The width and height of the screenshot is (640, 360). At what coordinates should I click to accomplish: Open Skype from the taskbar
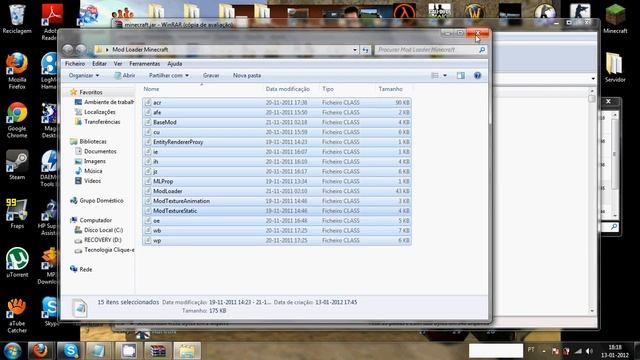pos(70,351)
